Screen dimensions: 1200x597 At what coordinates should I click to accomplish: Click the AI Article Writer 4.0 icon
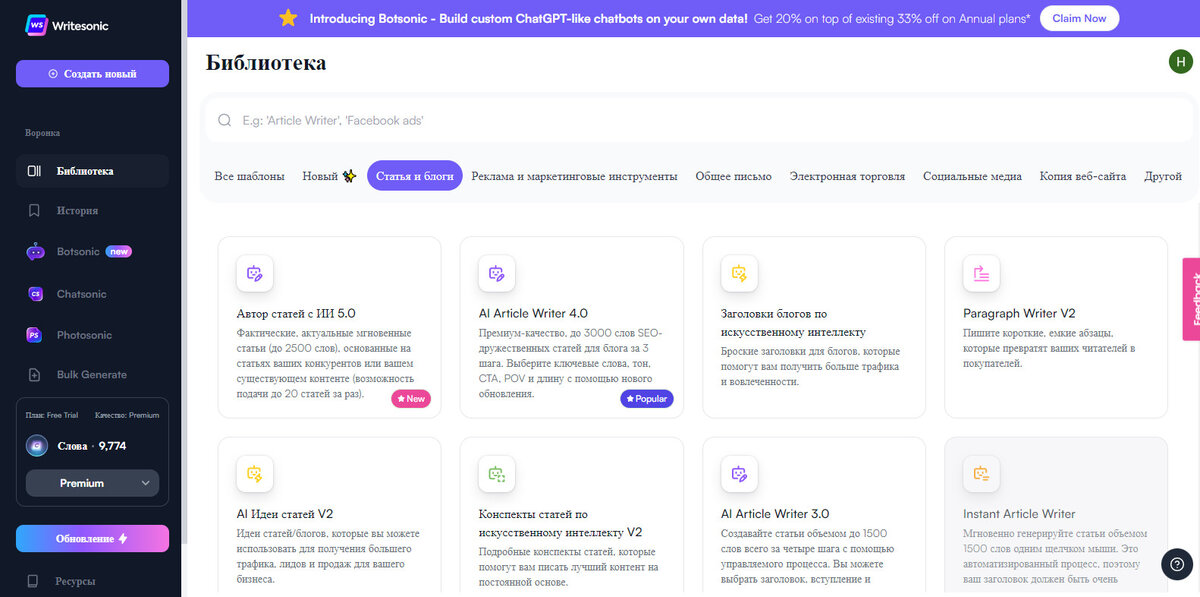pyautogui.click(x=497, y=273)
